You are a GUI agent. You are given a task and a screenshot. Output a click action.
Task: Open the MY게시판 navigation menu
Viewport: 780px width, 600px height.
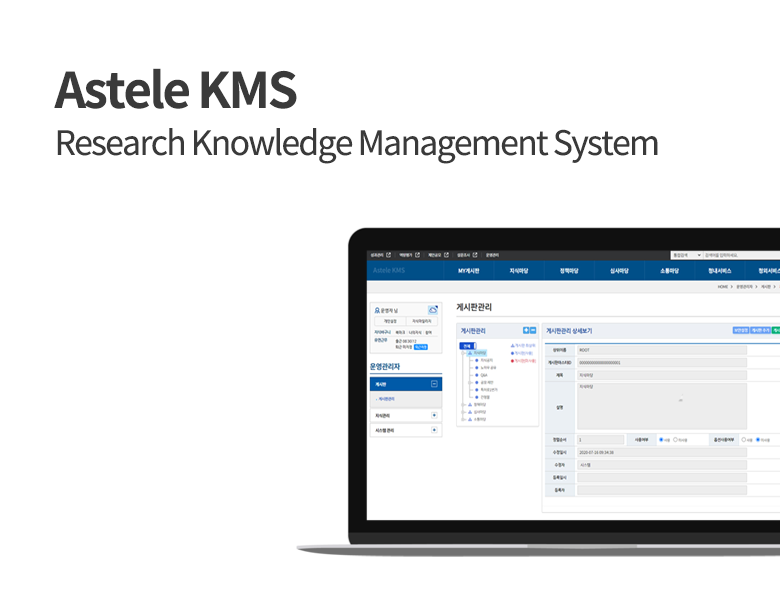pyautogui.click(x=469, y=271)
